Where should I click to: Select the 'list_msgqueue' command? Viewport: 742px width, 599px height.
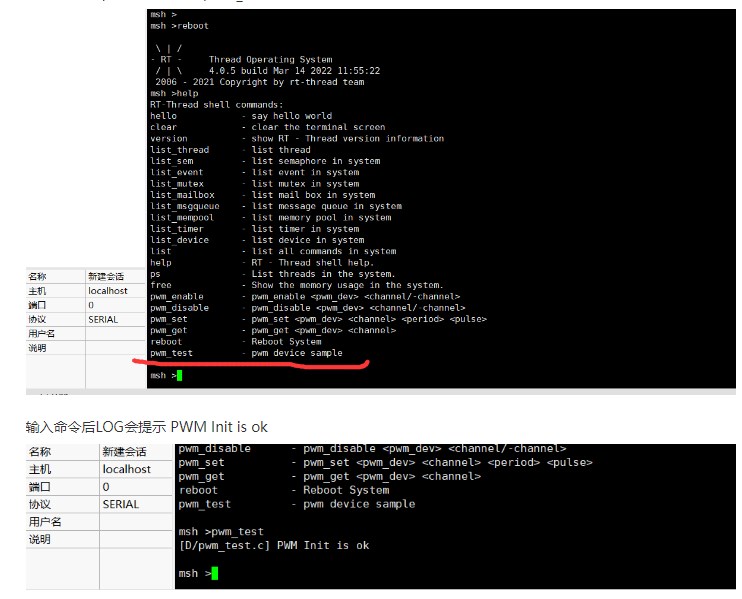pos(185,206)
